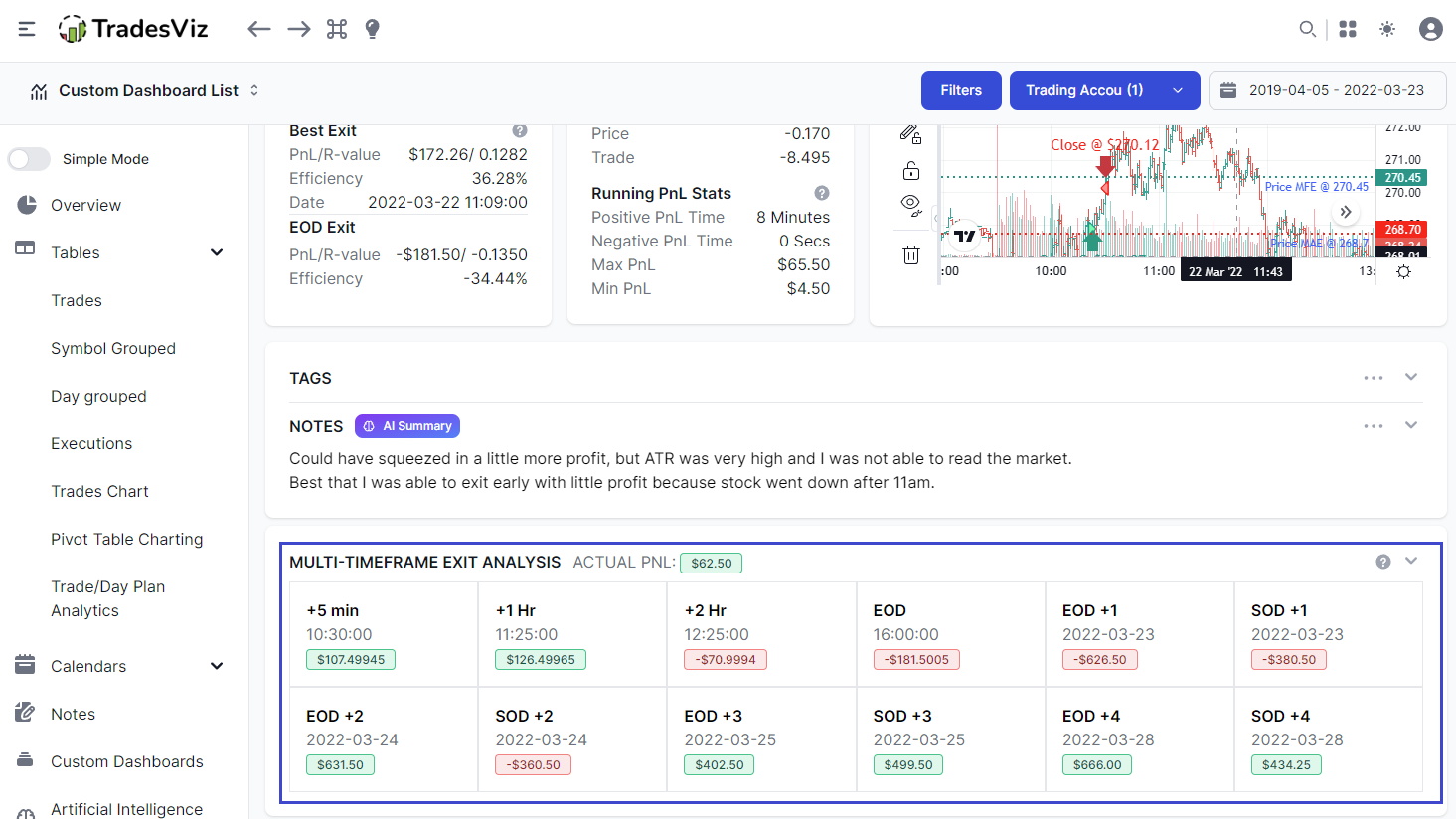Open the keyboard shortcuts command icon
The height and width of the screenshot is (819, 1456).
[337, 29]
